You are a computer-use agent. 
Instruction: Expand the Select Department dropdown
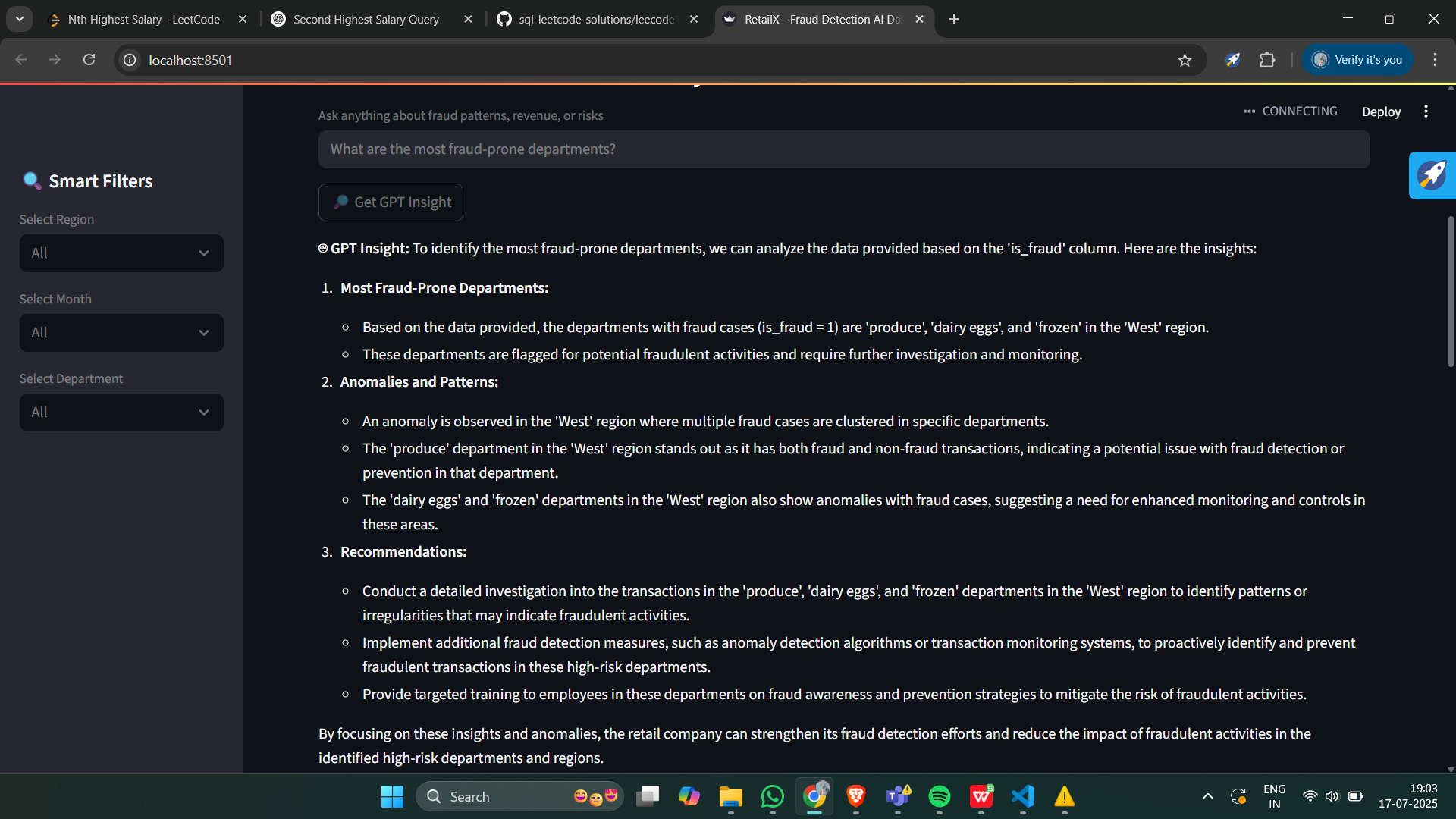pos(121,413)
